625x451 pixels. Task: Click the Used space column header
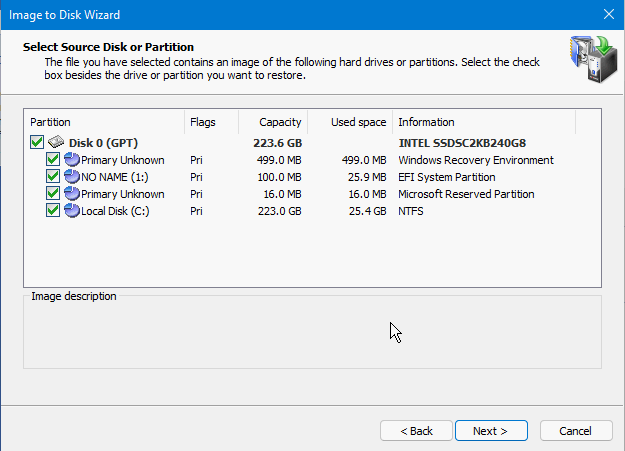click(x=350, y=122)
